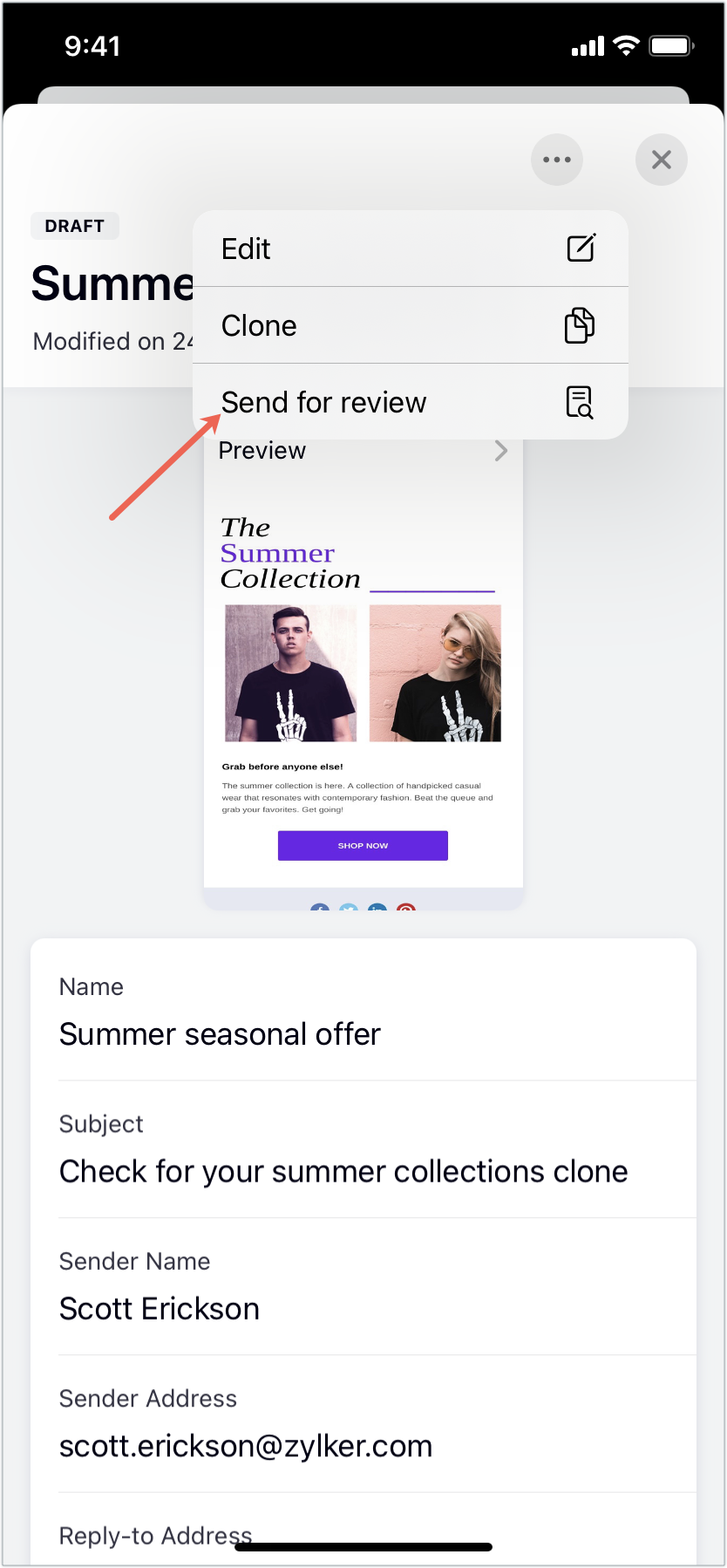The width and height of the screenshot is (727, 1568).
Task: Select the Clone menu entry
Action: (x=410, y=325)
